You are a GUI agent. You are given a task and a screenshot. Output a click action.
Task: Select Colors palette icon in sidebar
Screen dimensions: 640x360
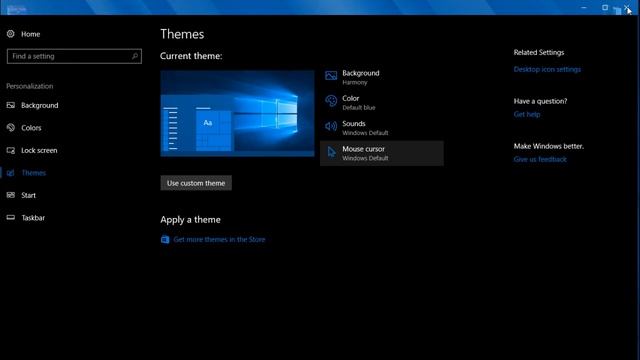(x=11, y=128)
